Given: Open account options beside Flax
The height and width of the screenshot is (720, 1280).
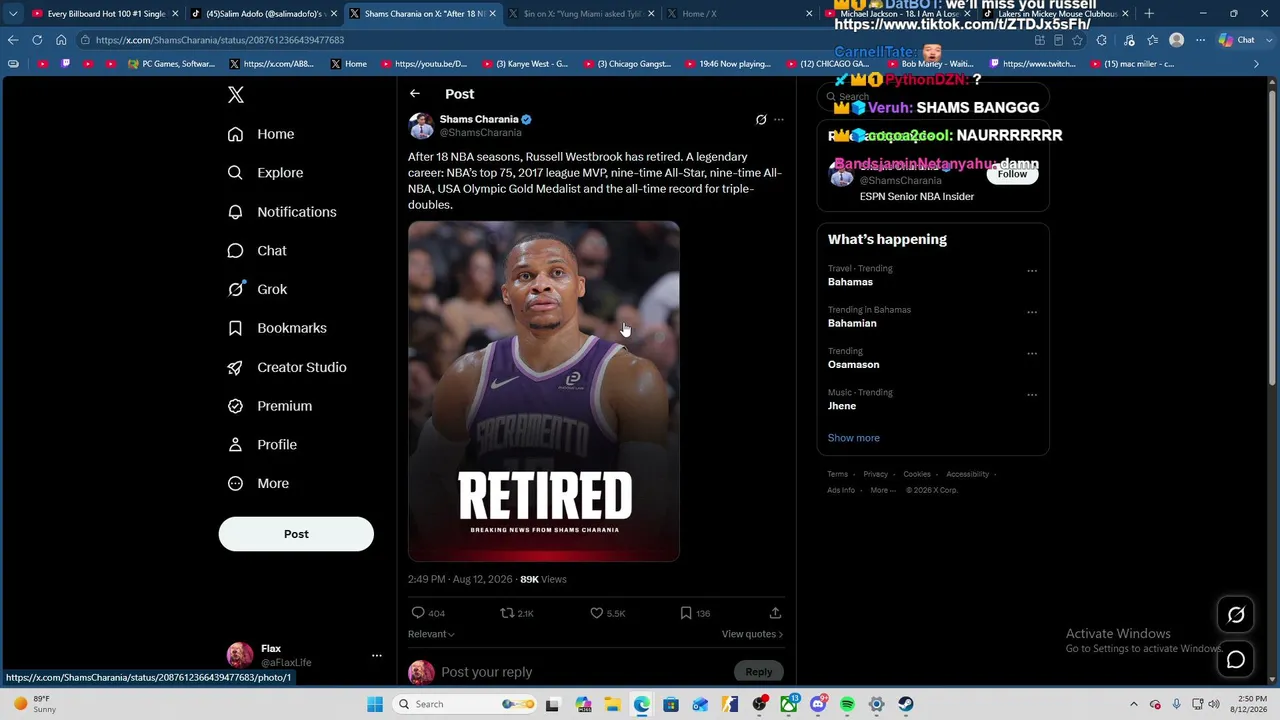Looking at the screenshot, I should pyautogui.click(x=377, y=656).
